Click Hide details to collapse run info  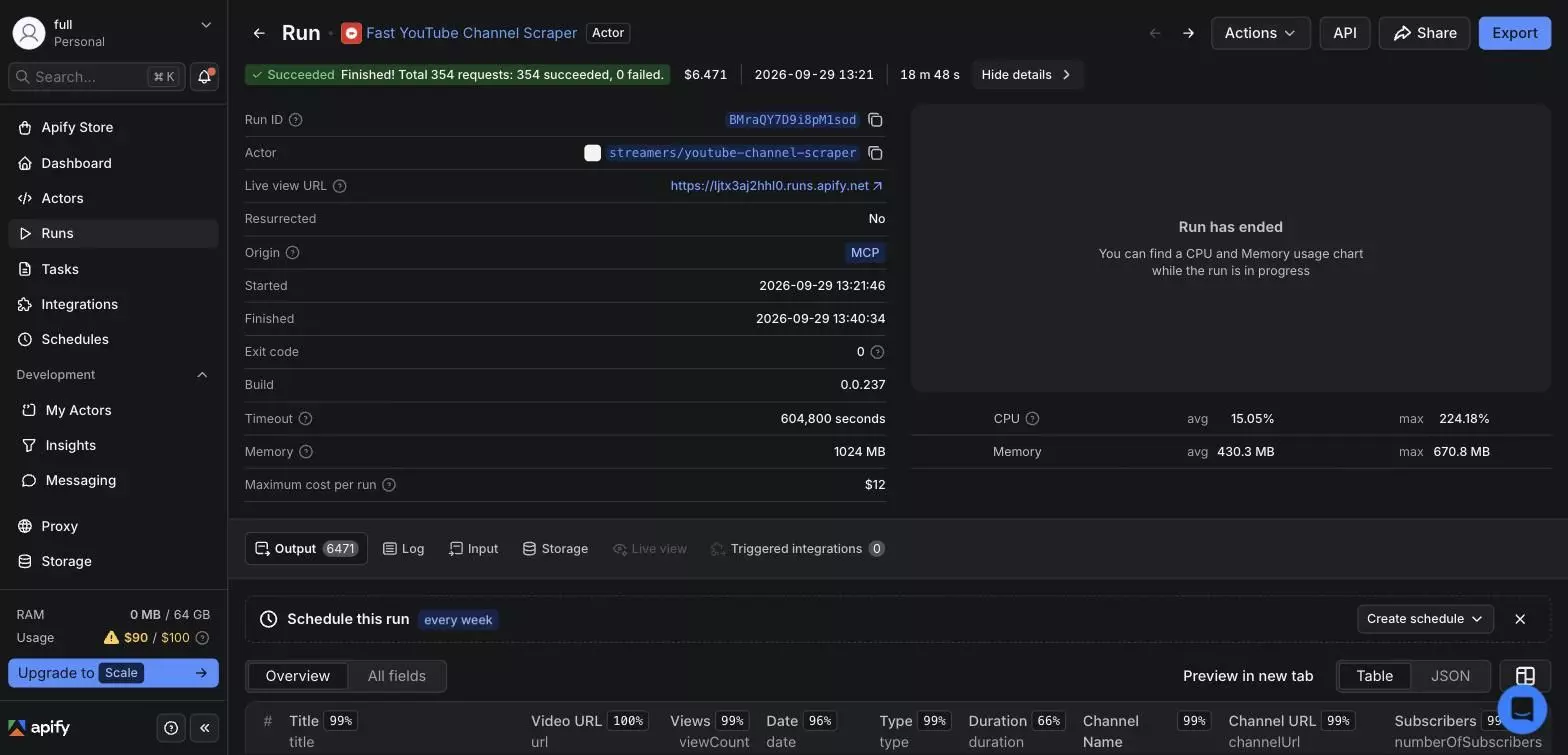click(1027, 75)
